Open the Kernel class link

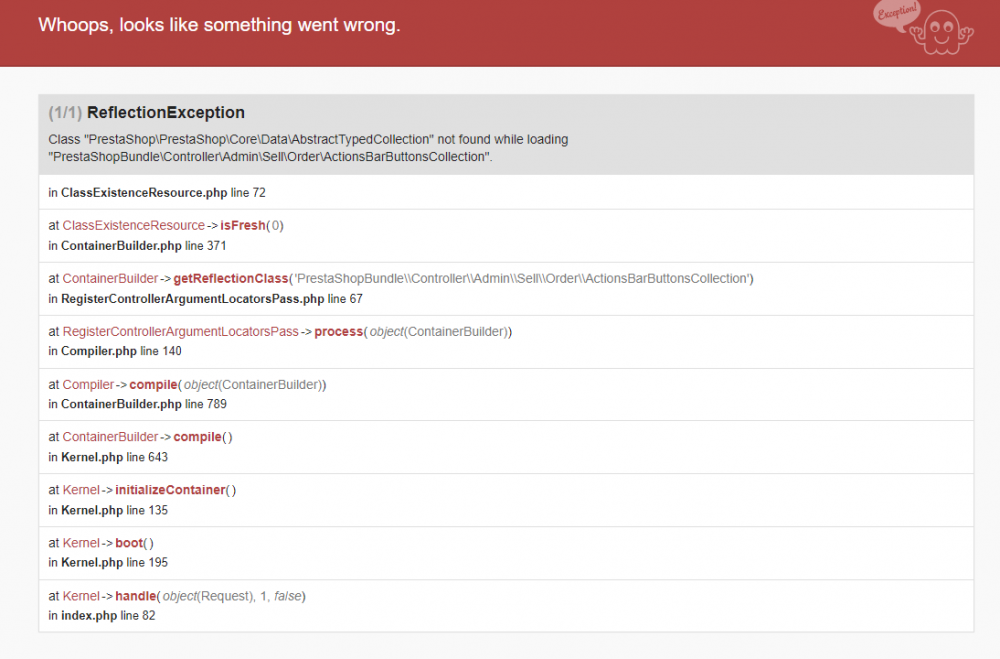point(81,489)
